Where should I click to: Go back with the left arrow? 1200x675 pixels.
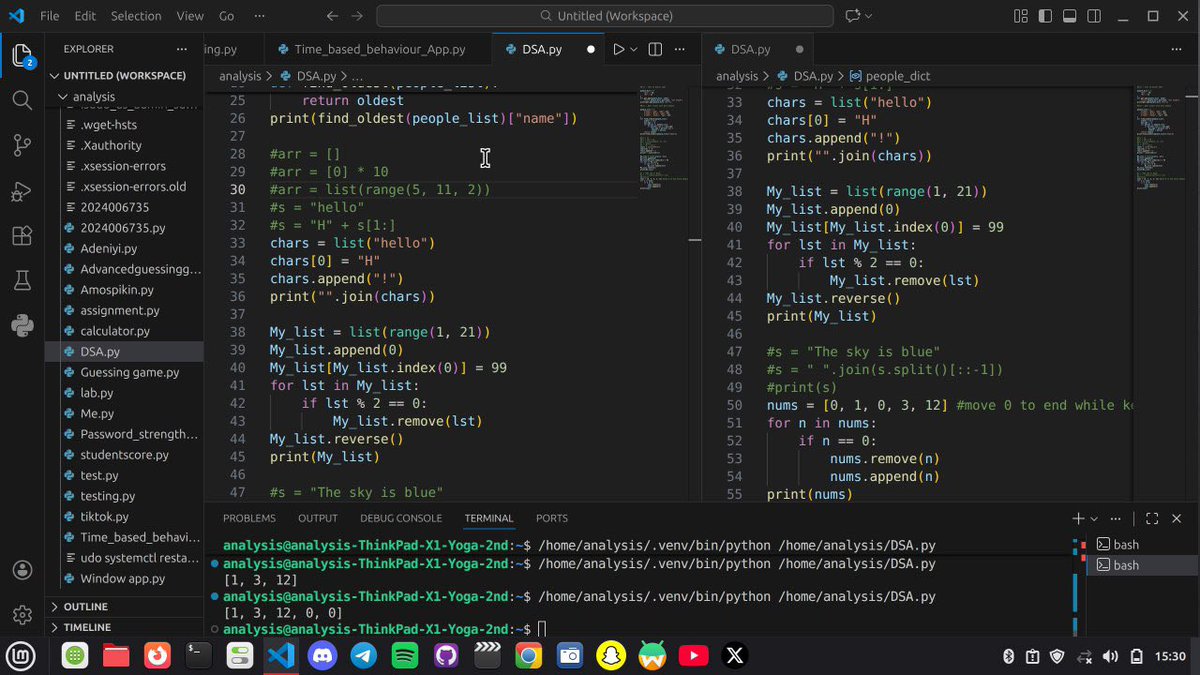click(x=332, y=16)
